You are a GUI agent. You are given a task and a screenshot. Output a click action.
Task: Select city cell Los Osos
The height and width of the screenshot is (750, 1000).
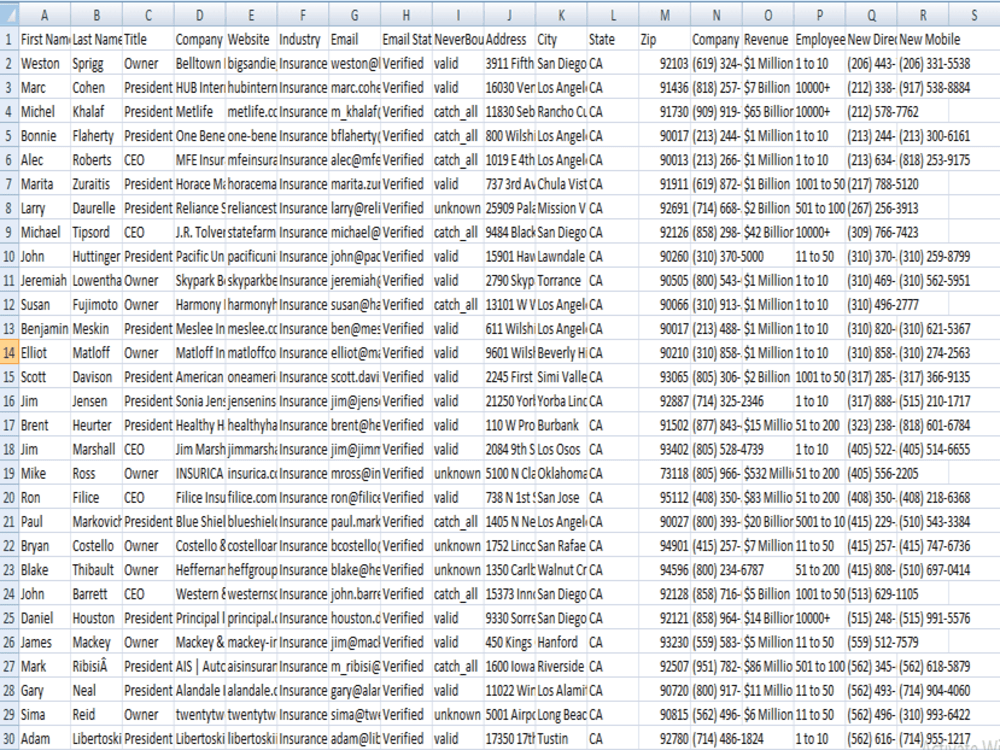coord(561,450)
